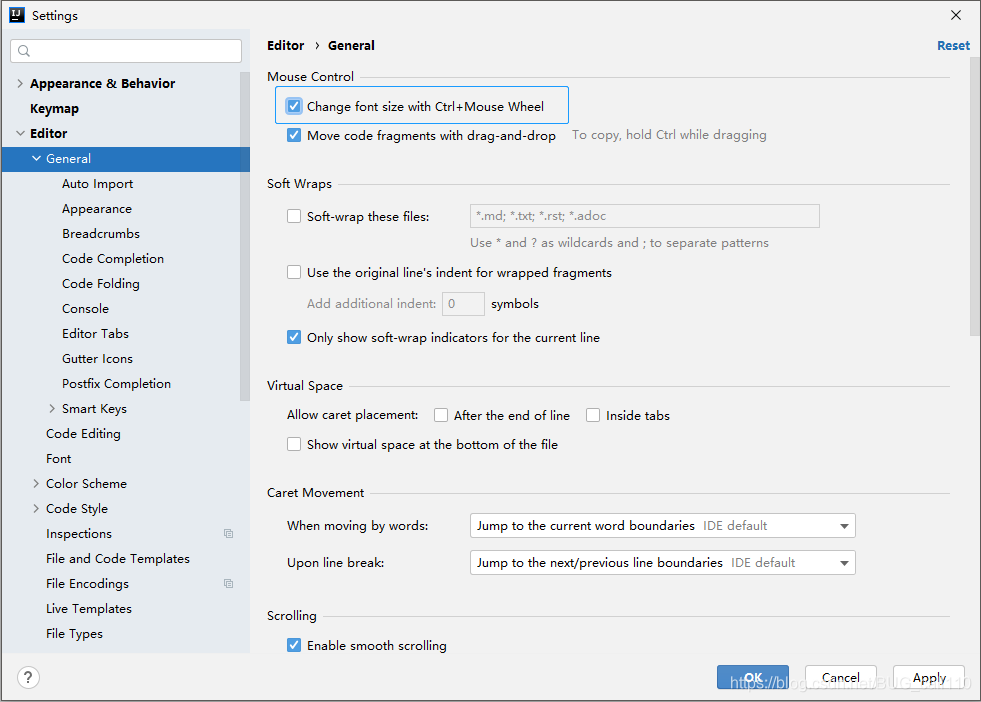Click the page icon beside File Encodings
This screenshot has height=702, width=981.
pyautogui.click(x=228, y=583)
